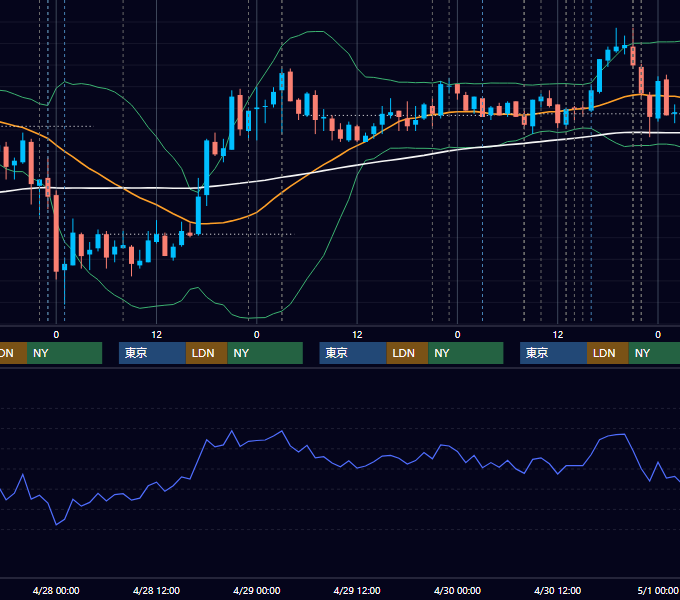Screen dimensions: 680x600
Task: Pick the NY block following 4/30 LDN
Action: [x=654, y=353]
